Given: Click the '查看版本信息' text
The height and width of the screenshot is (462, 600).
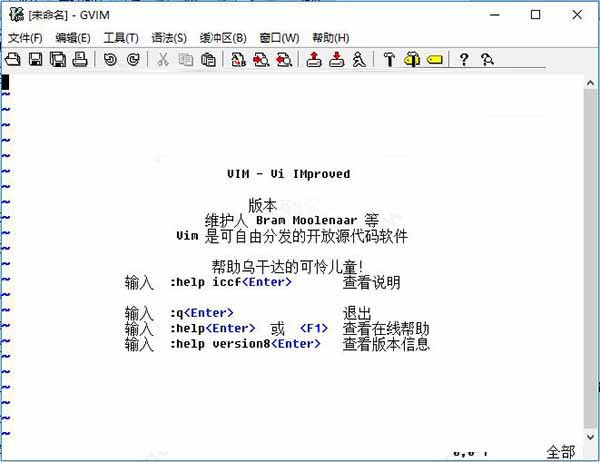Looking at the screenshot, I should 386,344.
